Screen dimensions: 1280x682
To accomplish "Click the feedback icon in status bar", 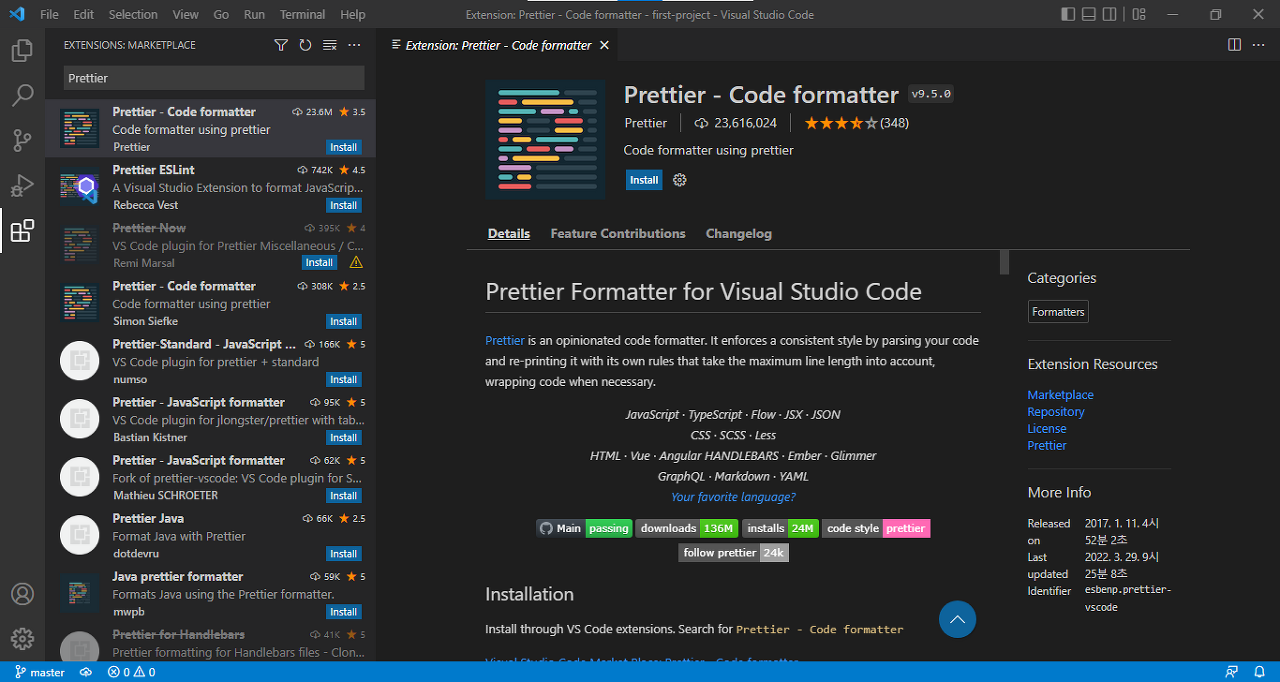I will [1232, 672].
